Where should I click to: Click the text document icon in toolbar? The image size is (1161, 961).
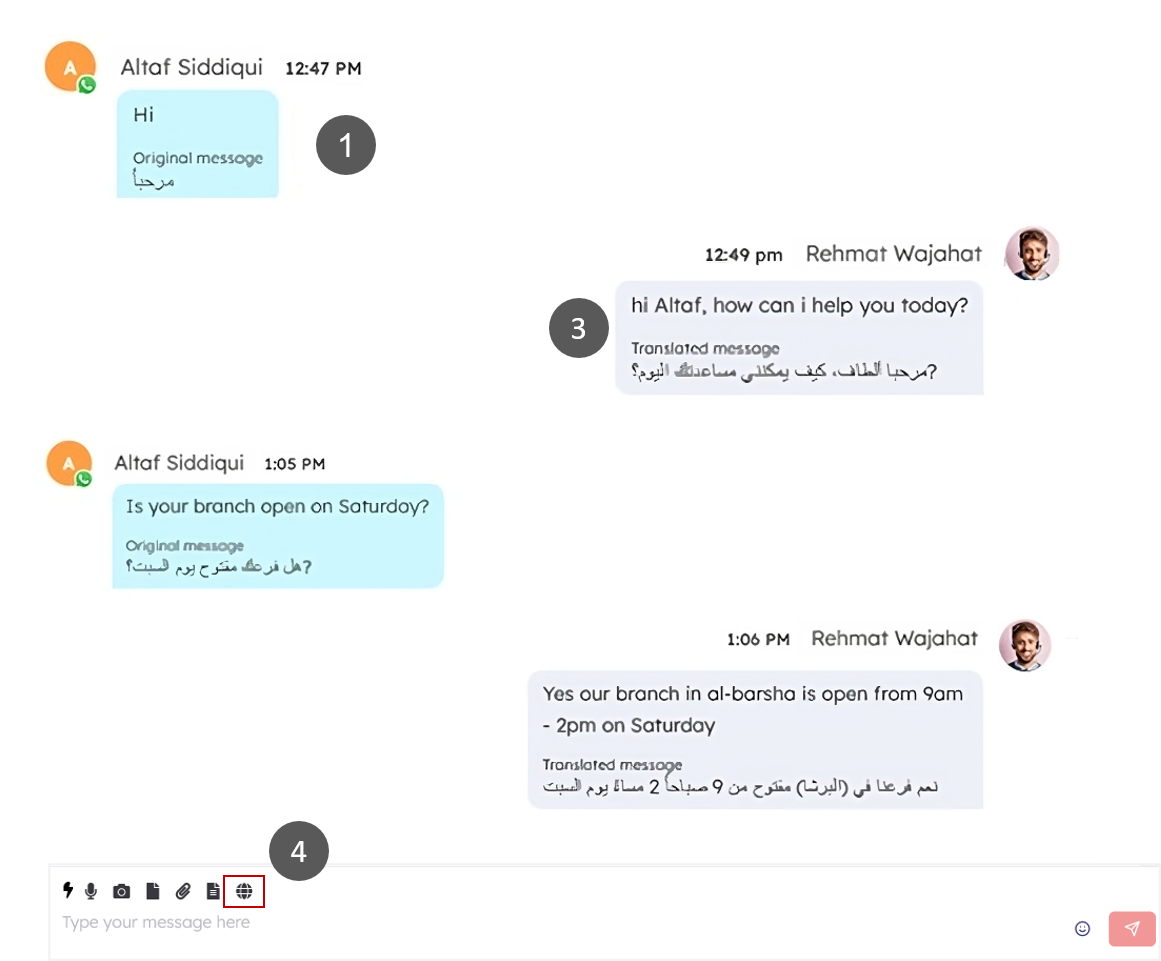213,890
